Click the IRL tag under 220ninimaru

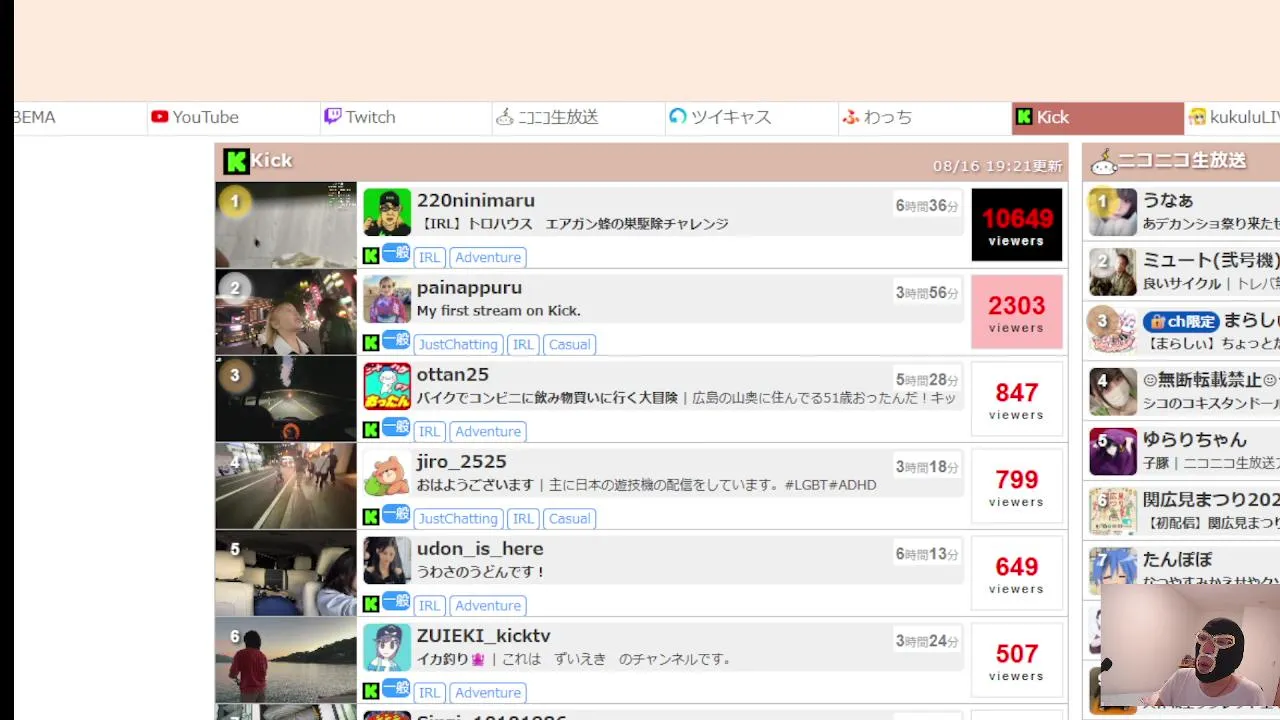pos(430,257)
